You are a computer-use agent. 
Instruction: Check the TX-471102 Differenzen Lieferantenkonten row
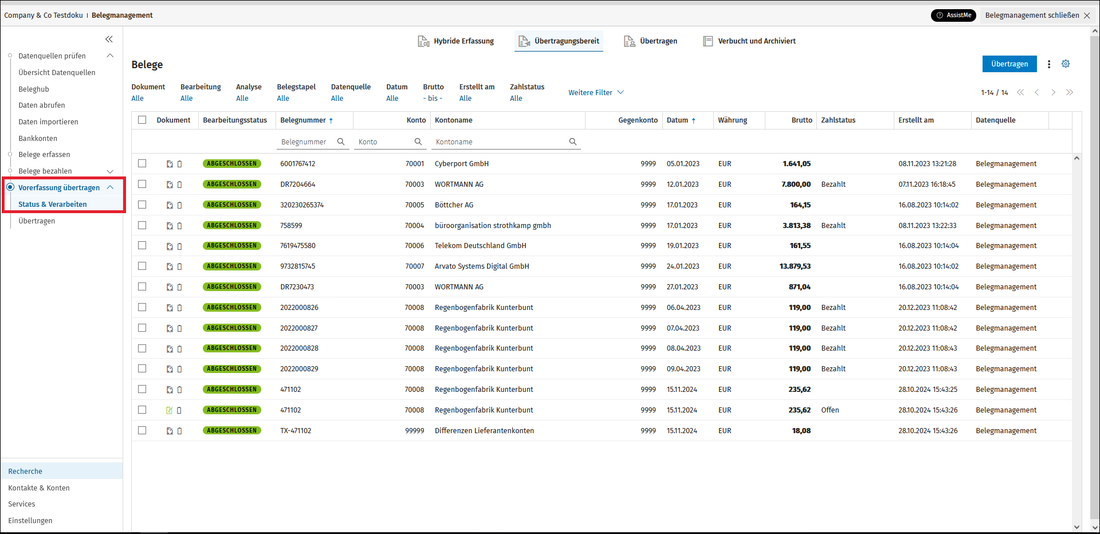[x=142, y=430]
